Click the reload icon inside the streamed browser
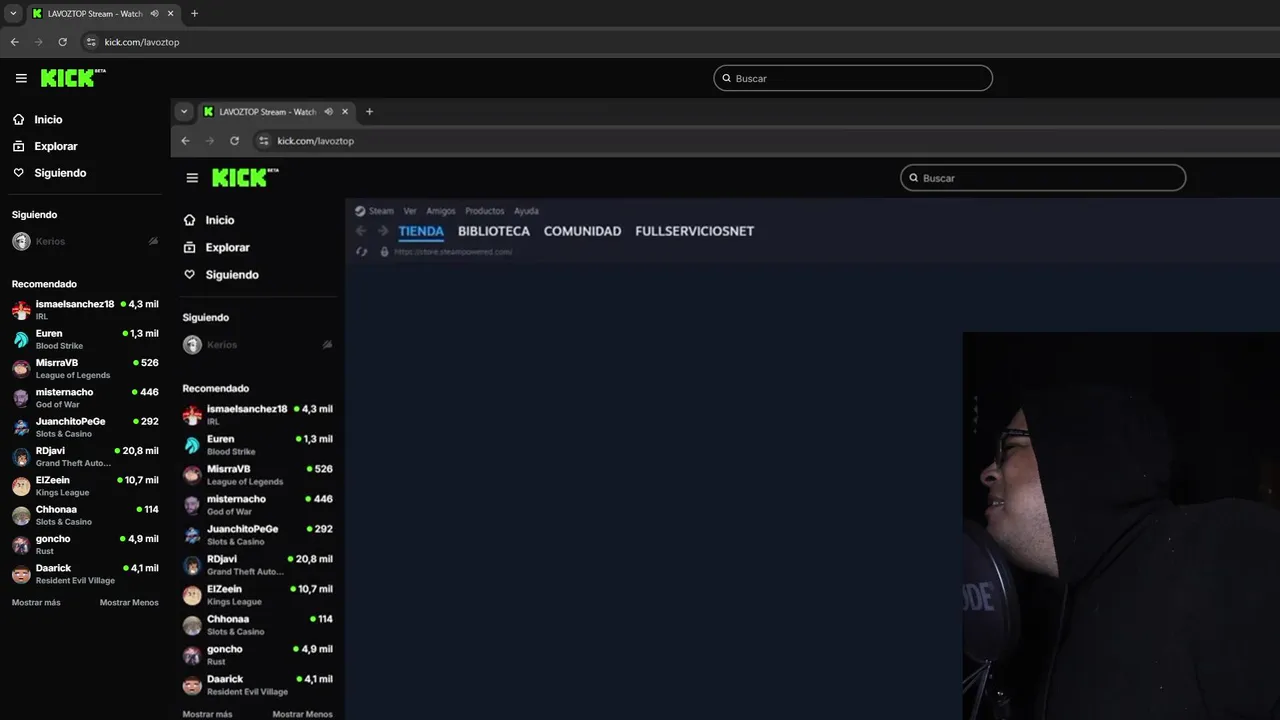Image resolution: width=1280 pixels, height=720 pixels. (x=234, y=141)
